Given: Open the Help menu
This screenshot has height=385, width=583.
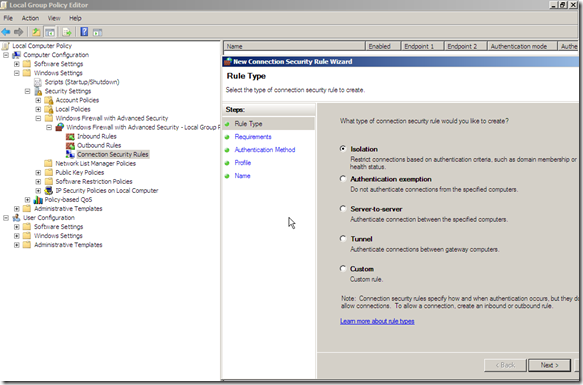Looking at the screenshot, I should click(75, 18).
